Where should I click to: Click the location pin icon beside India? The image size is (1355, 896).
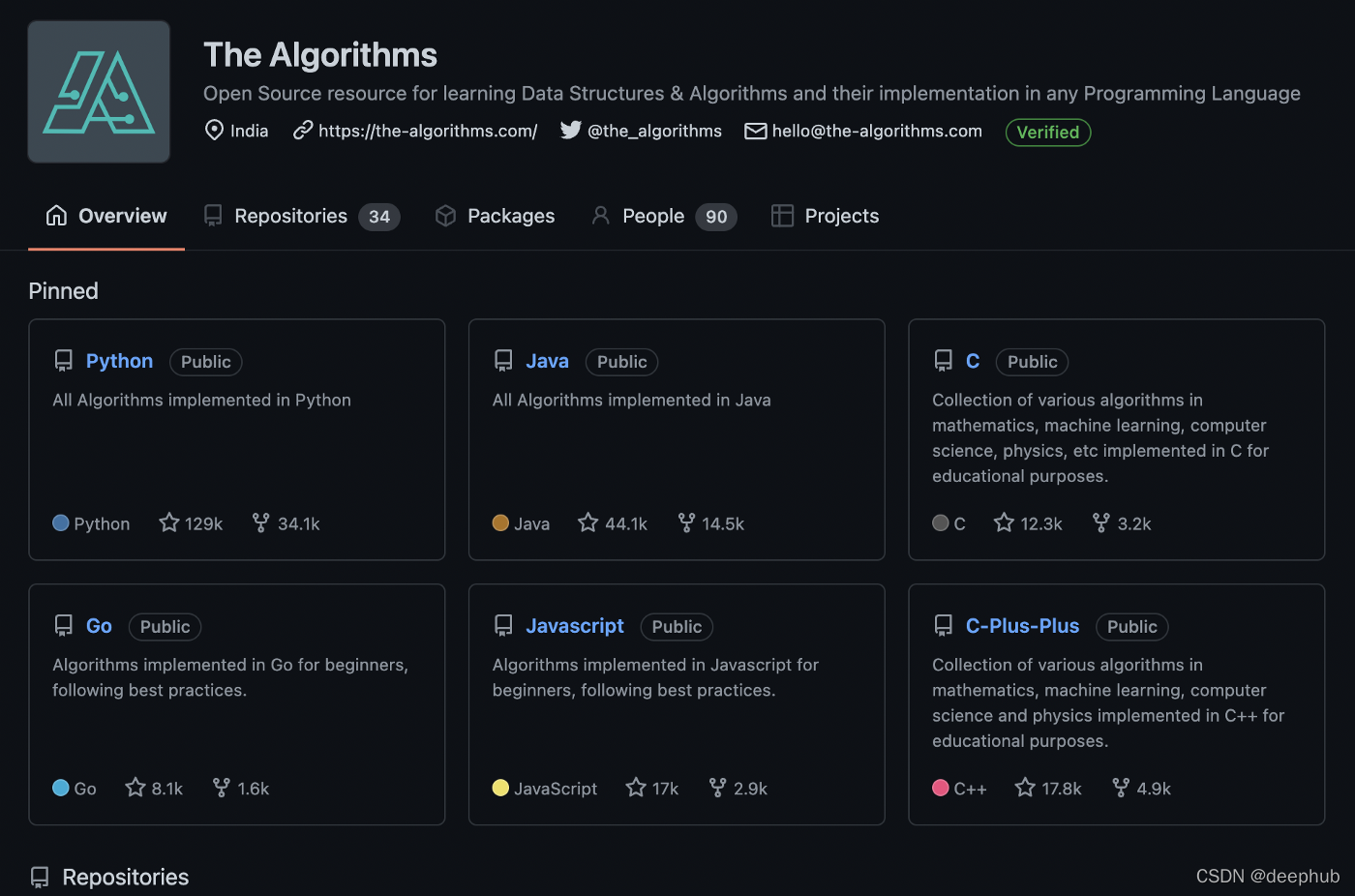214,131
